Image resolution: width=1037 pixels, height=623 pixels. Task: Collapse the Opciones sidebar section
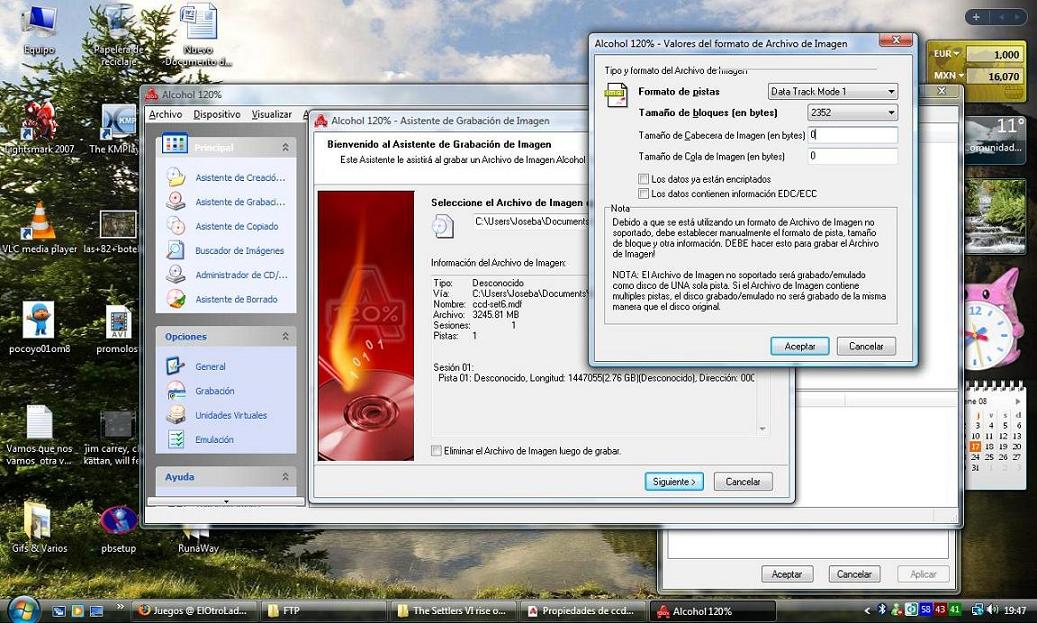(285, 336)
